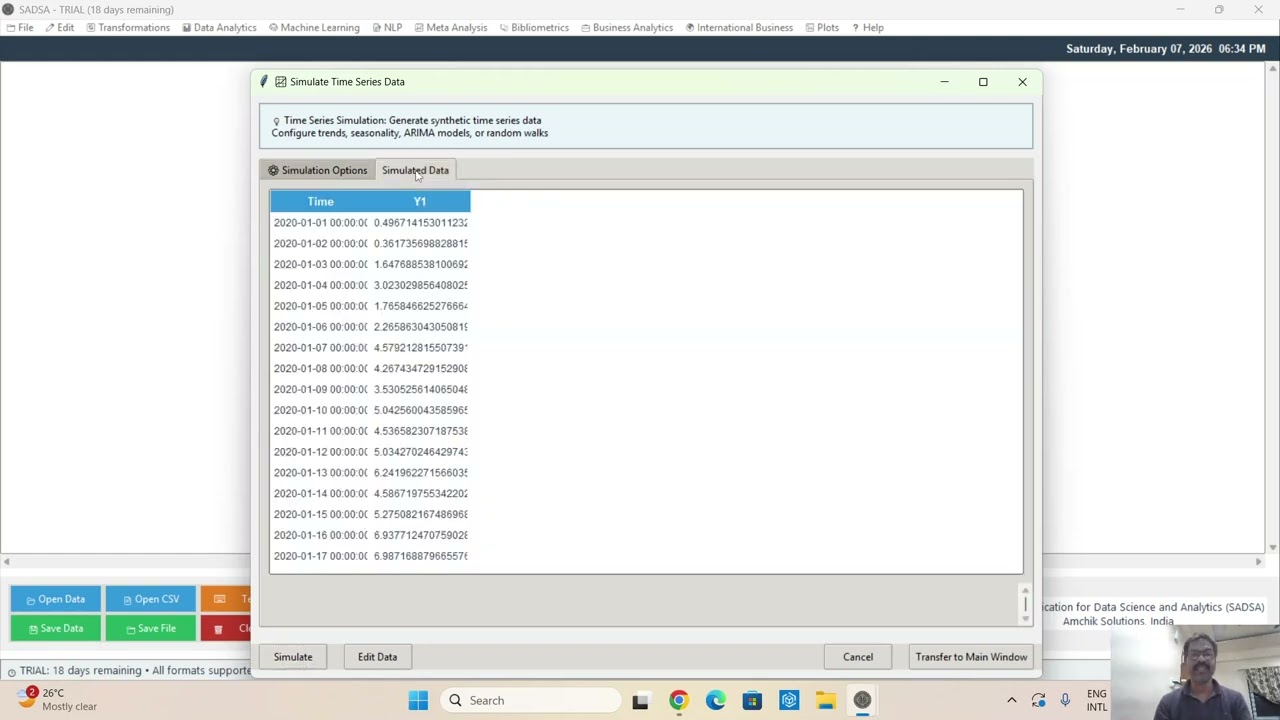The height and width of the screenshot is (720, 1280).
Task: Click the ENG INTL language indicator
Action: click(x=1097, y=700)
